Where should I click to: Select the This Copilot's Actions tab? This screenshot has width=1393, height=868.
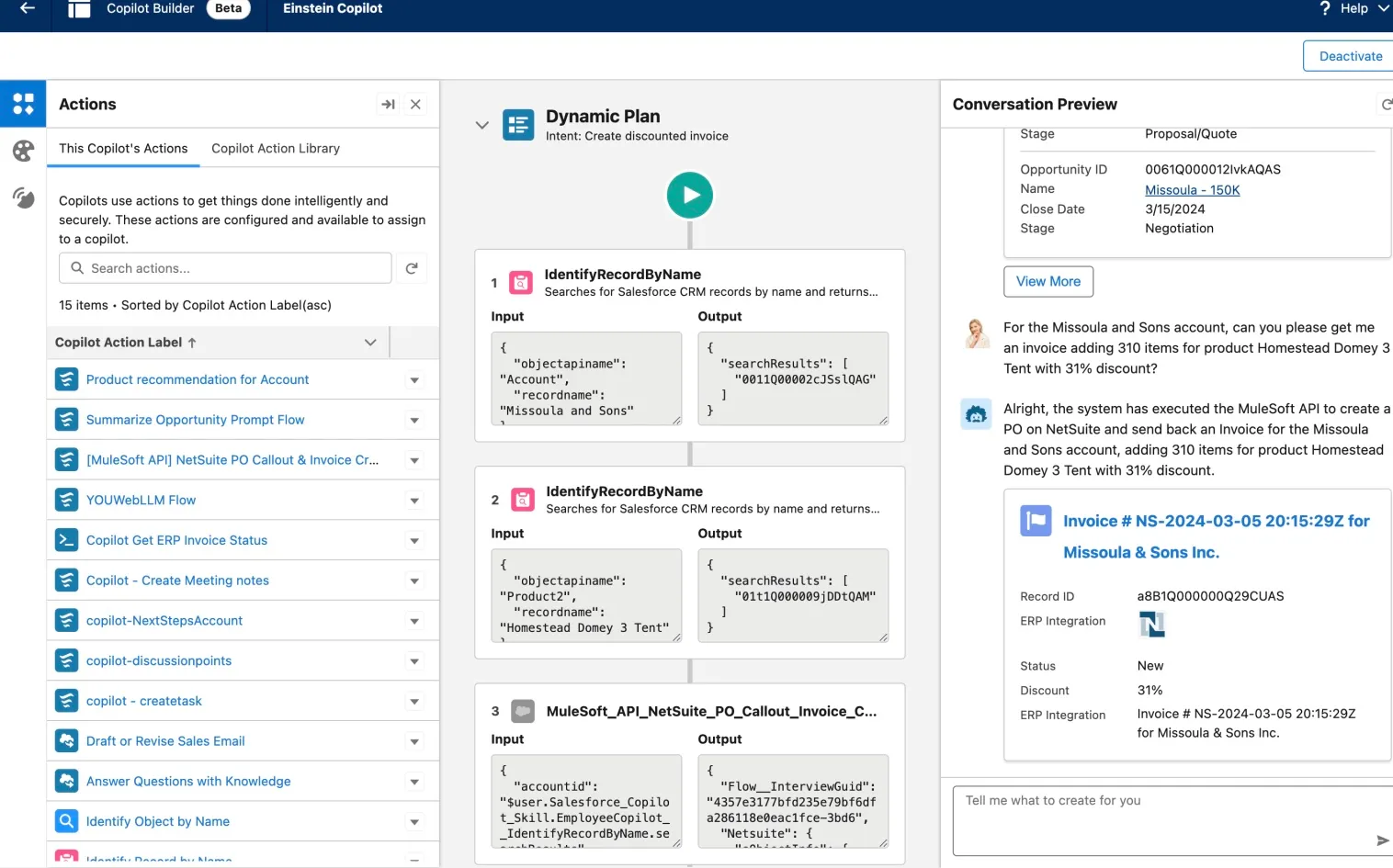pyautogui.click(x=123, y=149)
